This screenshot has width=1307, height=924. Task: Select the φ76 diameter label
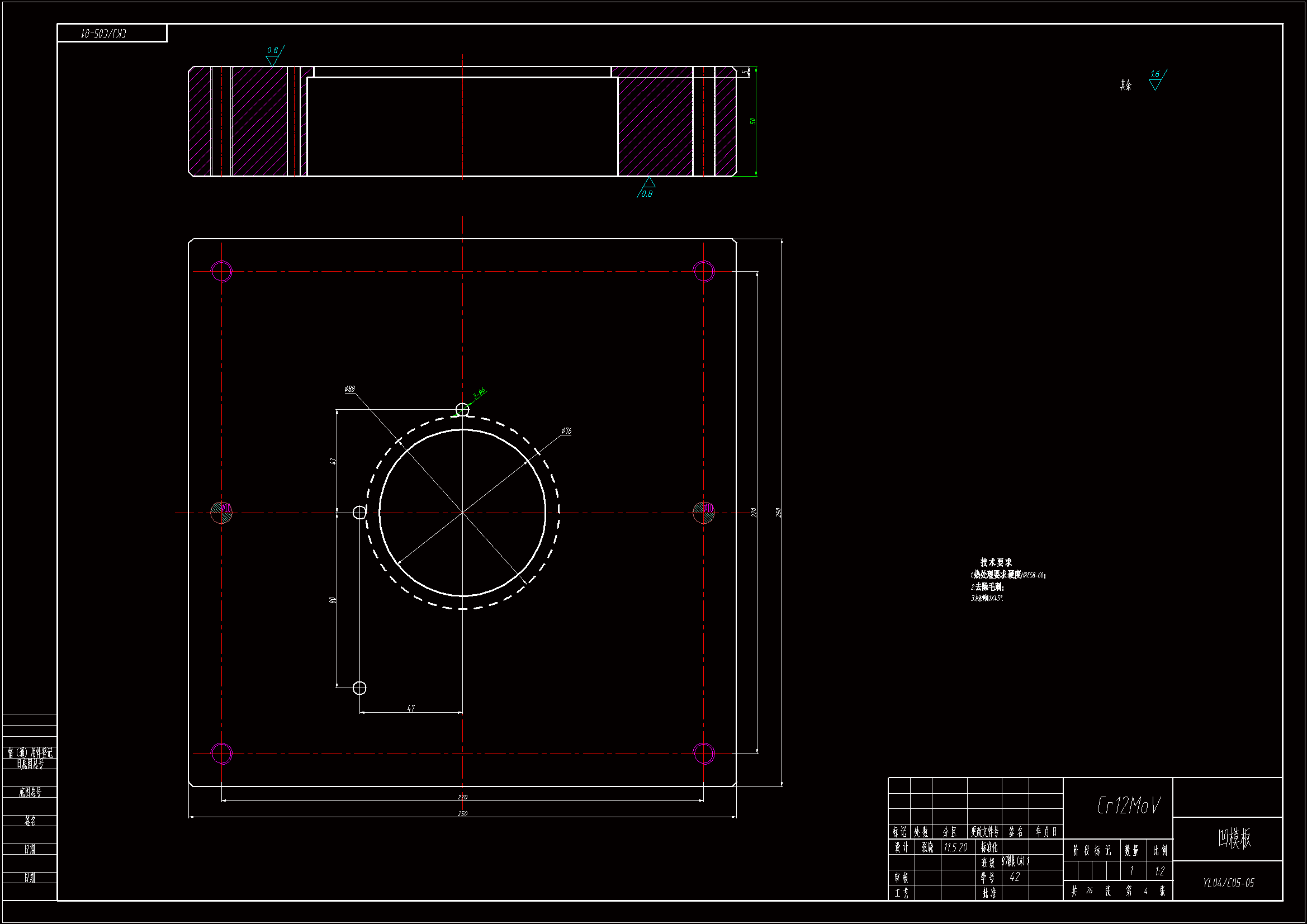pos(566,431)
